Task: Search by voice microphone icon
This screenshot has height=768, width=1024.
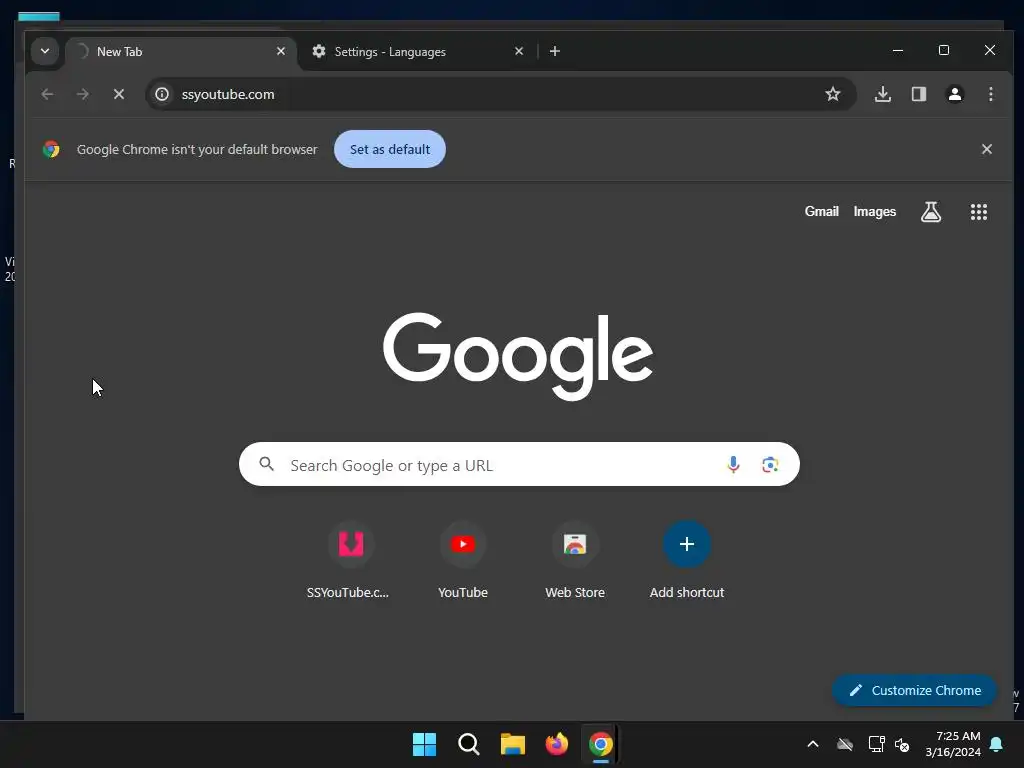Action: [x=733, y=464]
